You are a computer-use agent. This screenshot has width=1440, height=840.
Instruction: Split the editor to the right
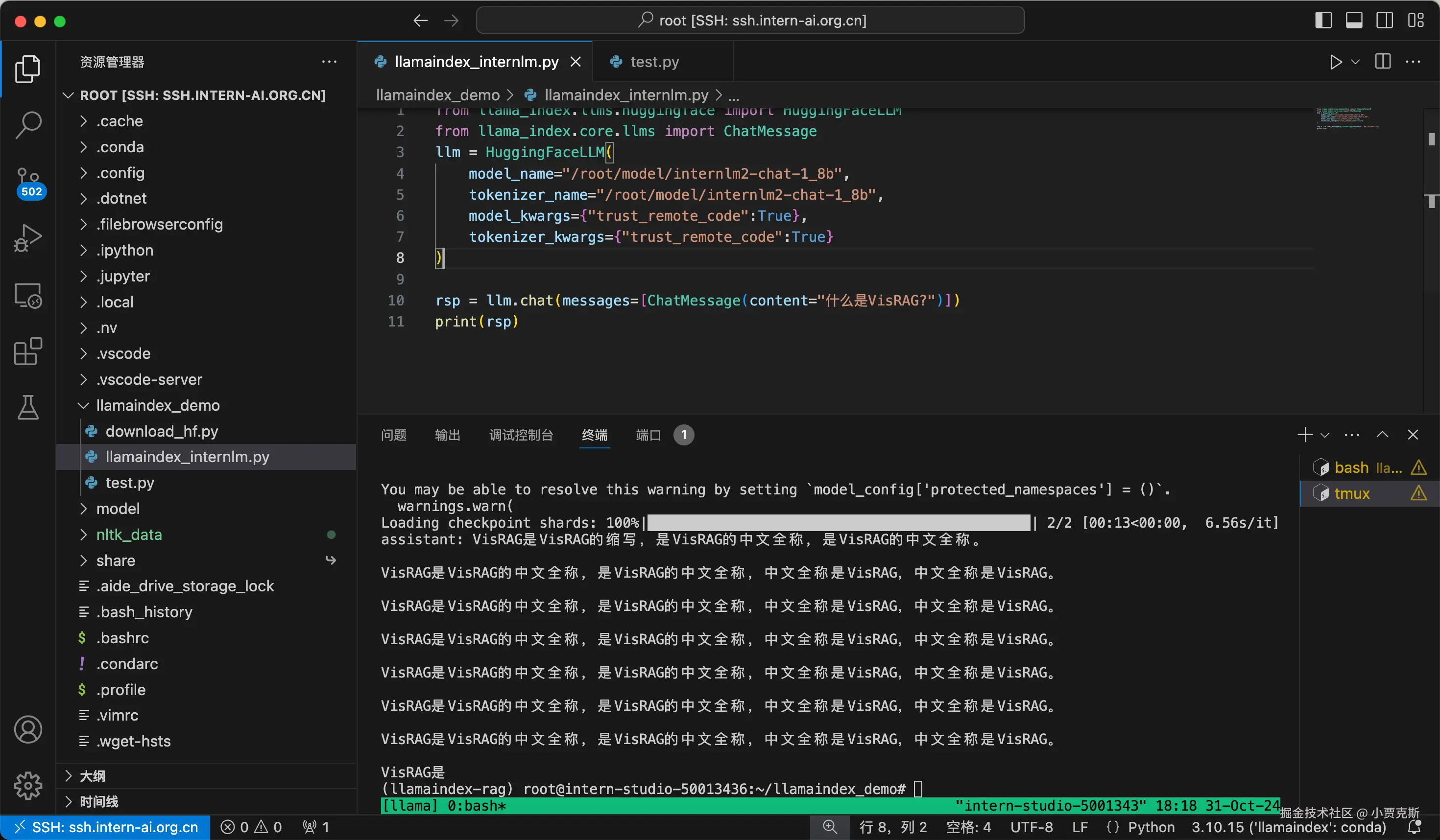point(1382,62)
